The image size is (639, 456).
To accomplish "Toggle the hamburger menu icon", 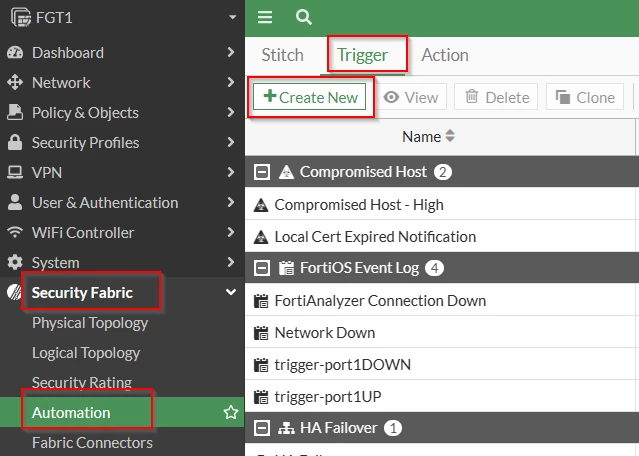I will tap(265, 17).
